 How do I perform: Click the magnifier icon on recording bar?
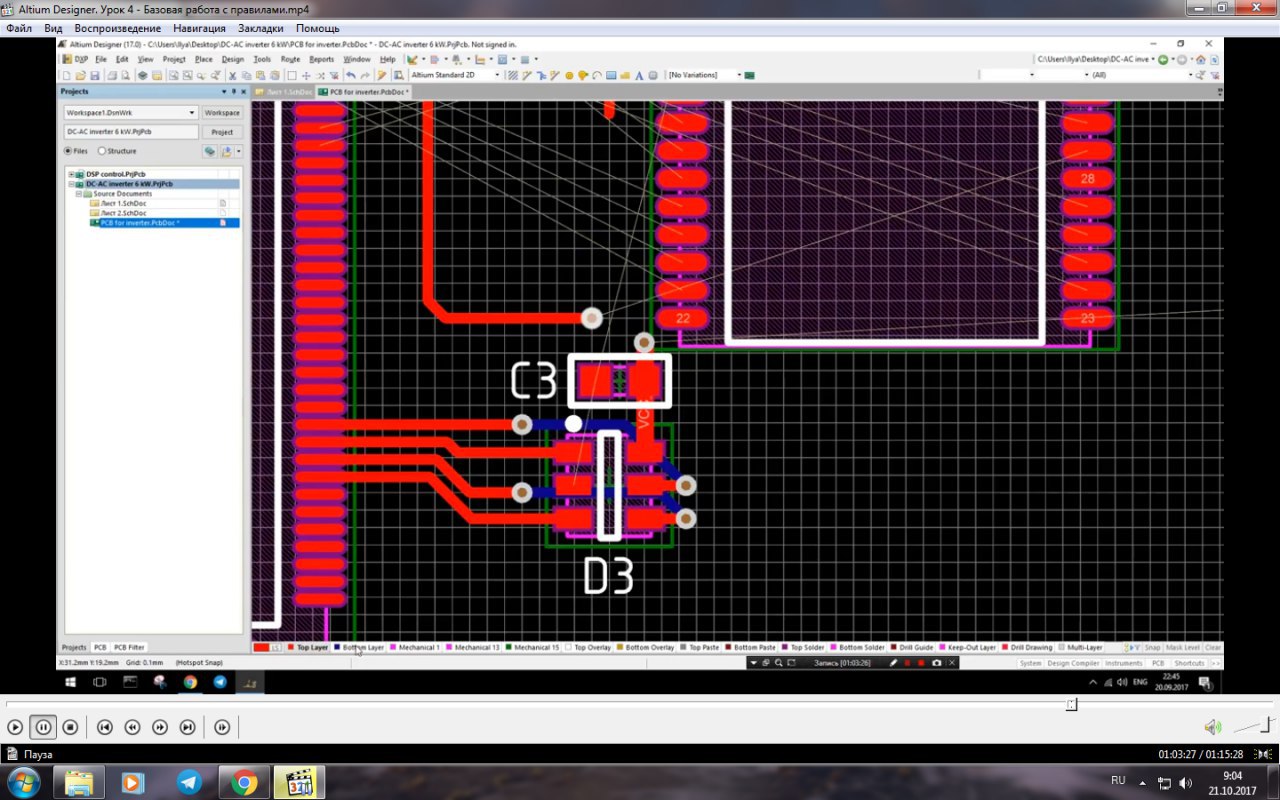pos(778,663)
